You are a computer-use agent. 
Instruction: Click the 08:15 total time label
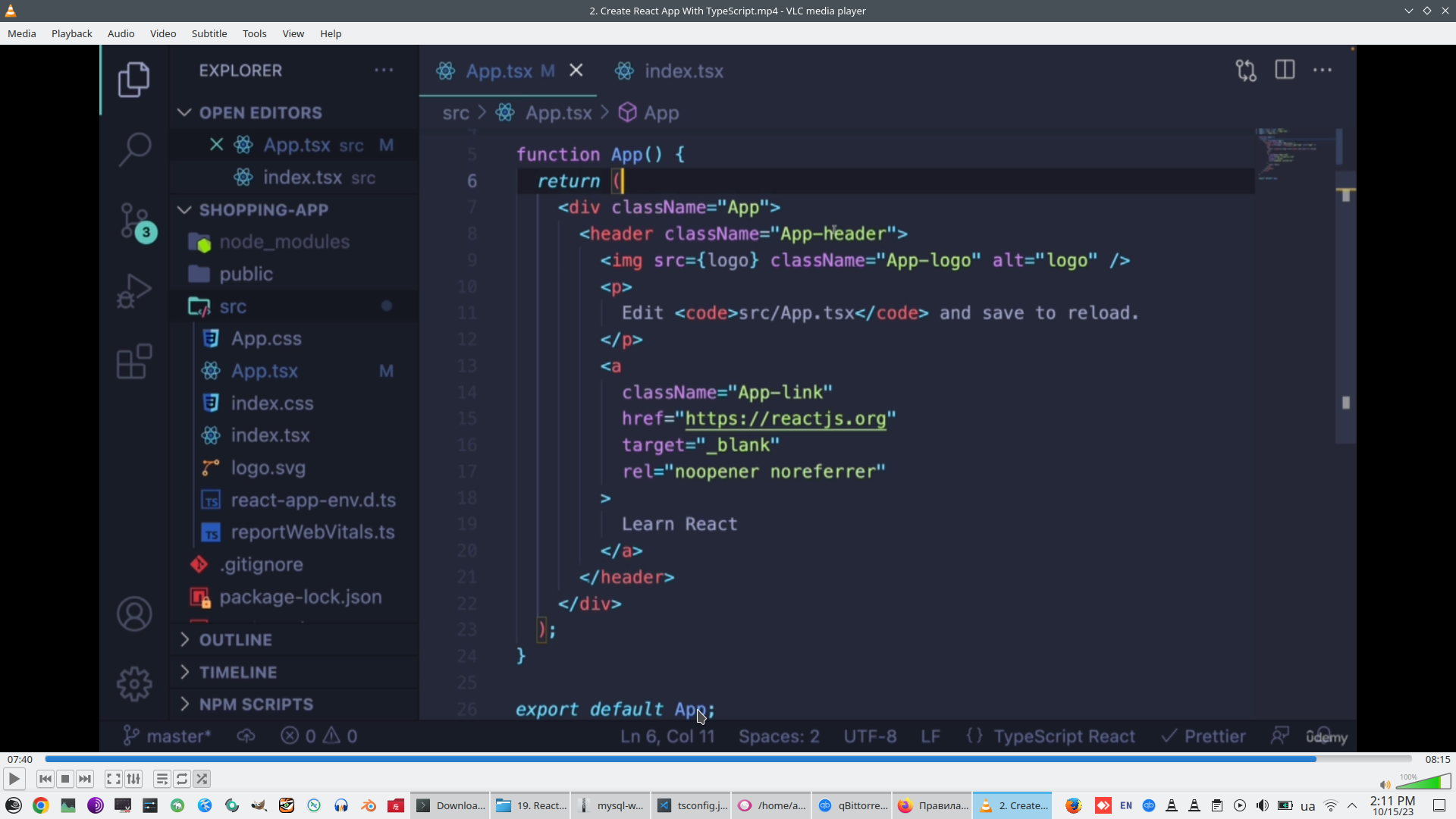tap(1437, 759)
